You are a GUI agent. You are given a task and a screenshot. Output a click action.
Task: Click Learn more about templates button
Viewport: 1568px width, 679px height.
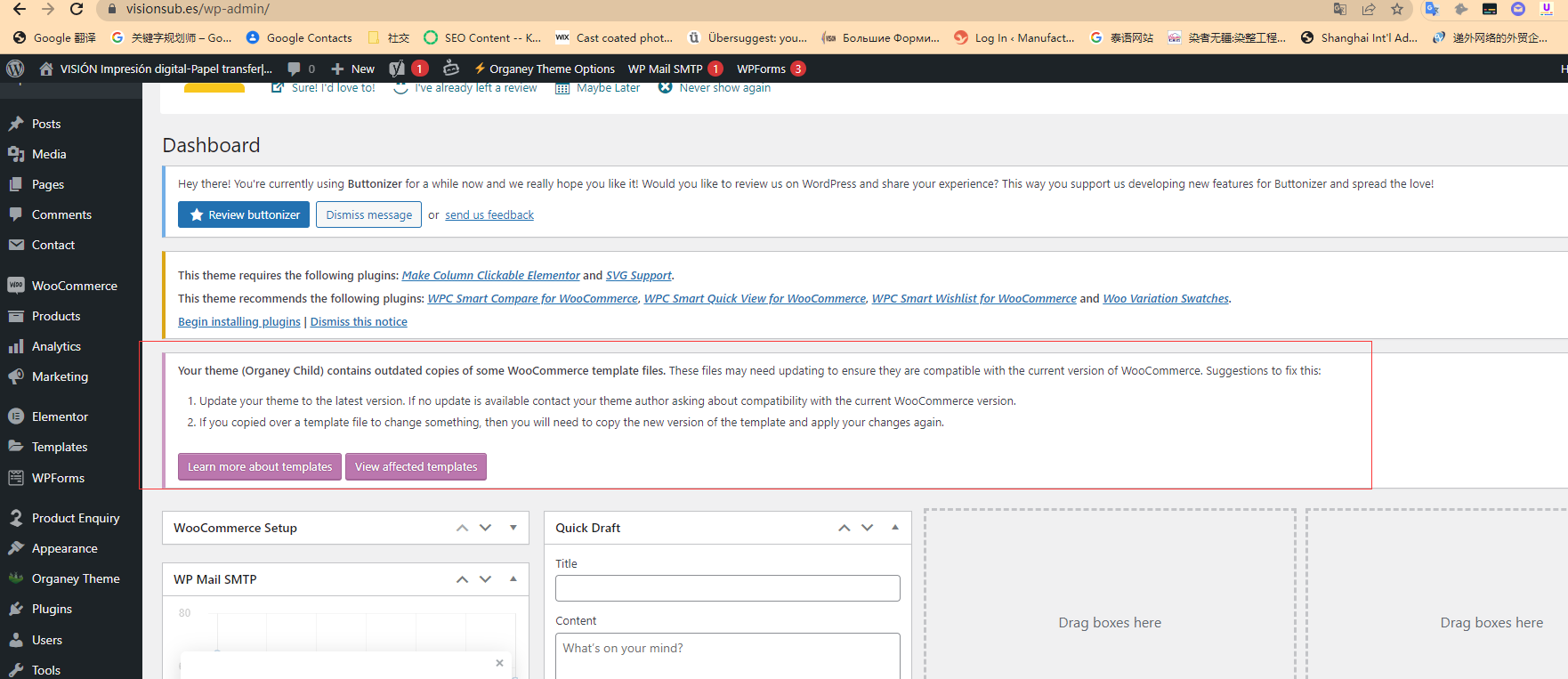tap(260, 466)
